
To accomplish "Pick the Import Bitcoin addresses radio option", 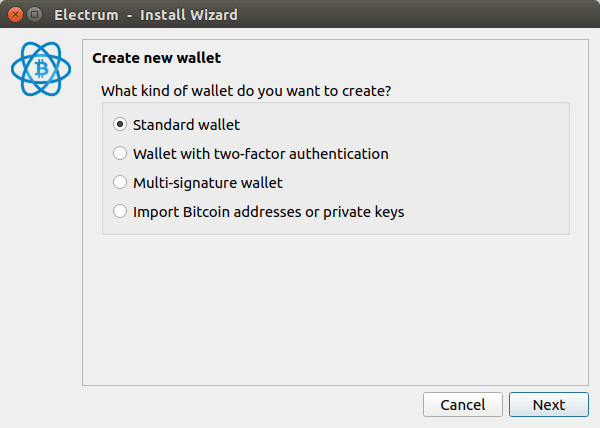I will click(x=120, y=212).
